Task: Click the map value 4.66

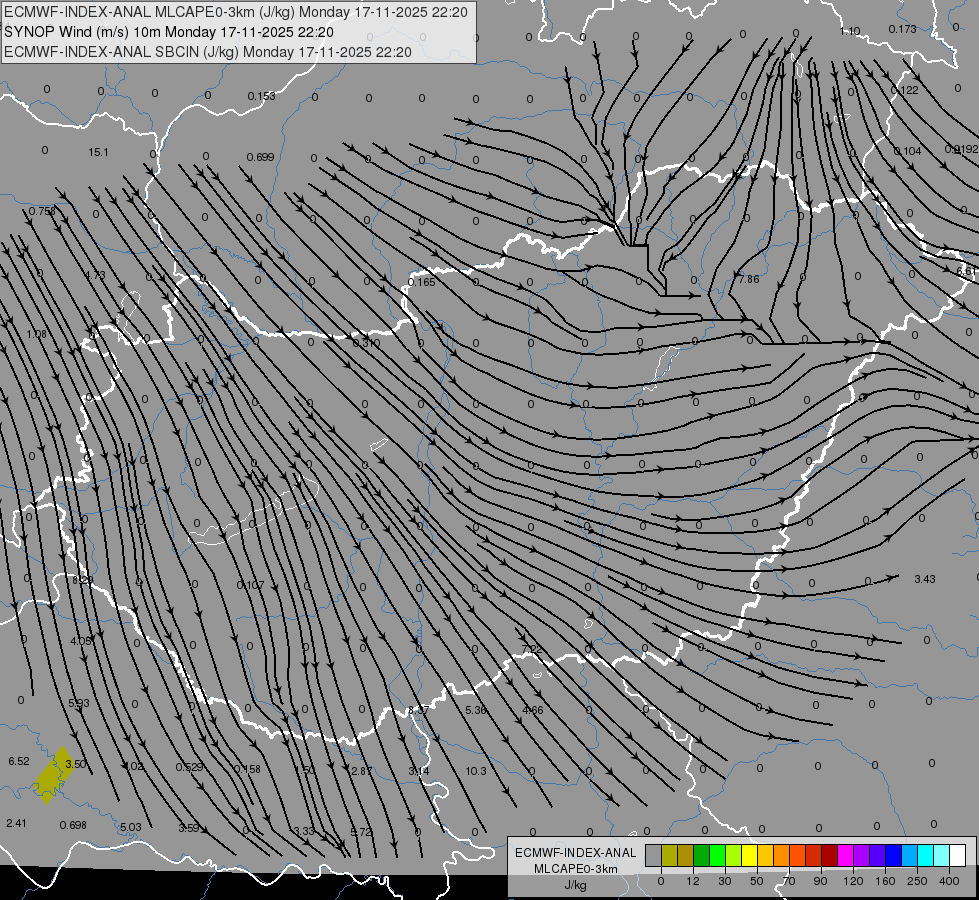Action: point(533,710)
